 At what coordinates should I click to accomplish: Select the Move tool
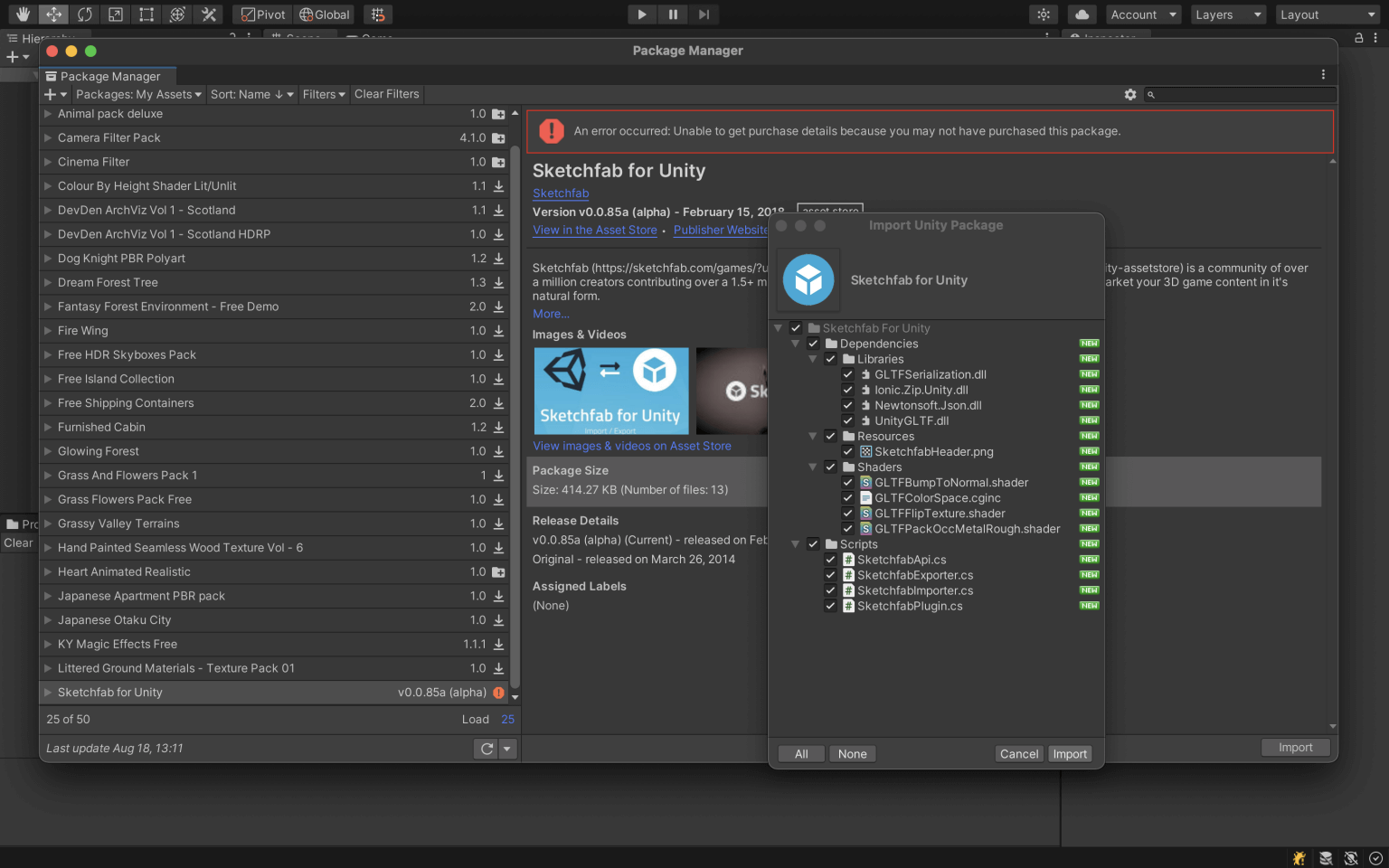(x=54, y=14)
